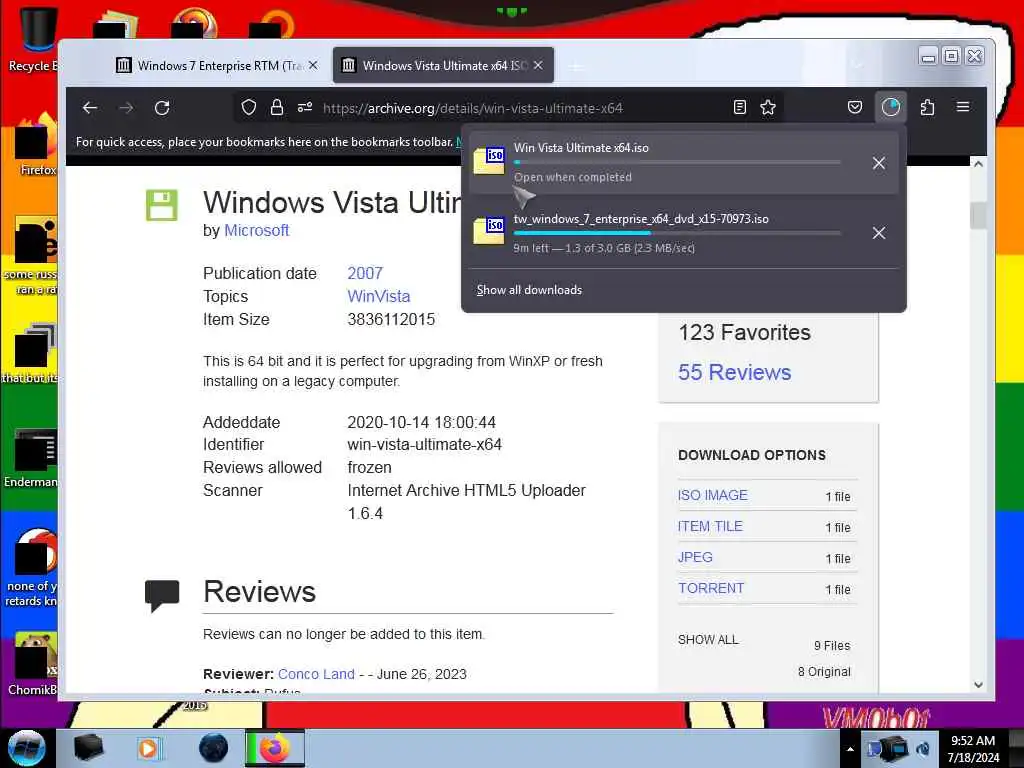1024x768 pixels.
Task: Click the Item Size value 3836112015
Action: point(391,319)
